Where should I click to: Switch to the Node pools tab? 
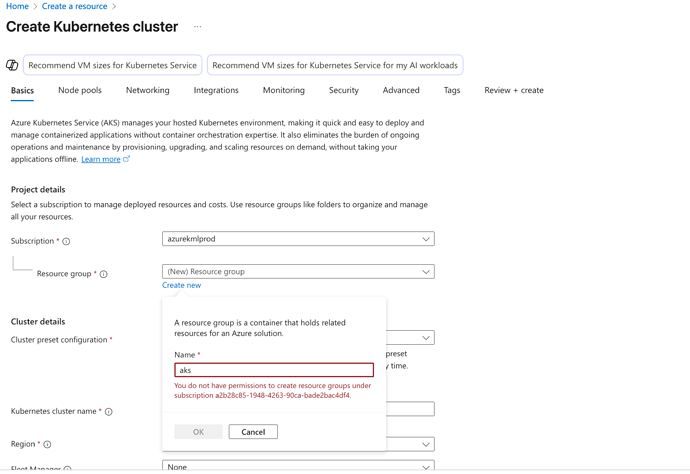80,90
